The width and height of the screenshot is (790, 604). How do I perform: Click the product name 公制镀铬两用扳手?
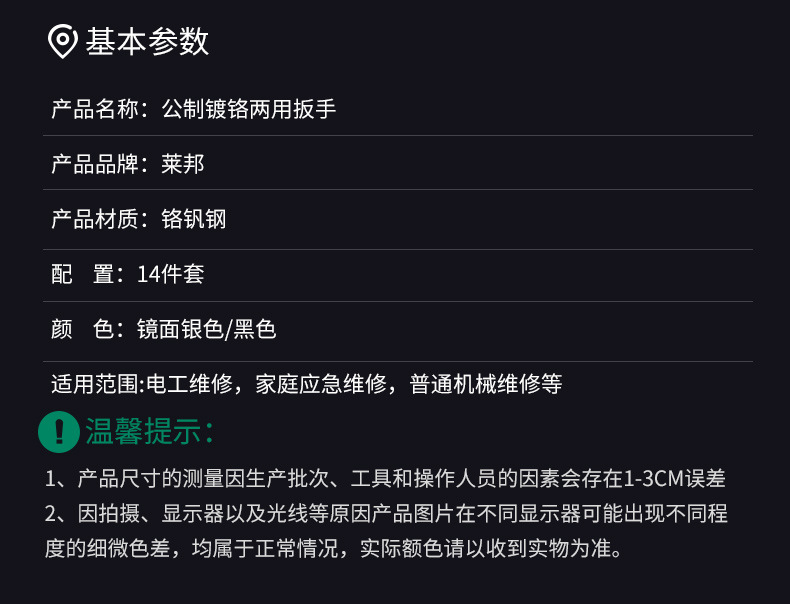[249, 109]
